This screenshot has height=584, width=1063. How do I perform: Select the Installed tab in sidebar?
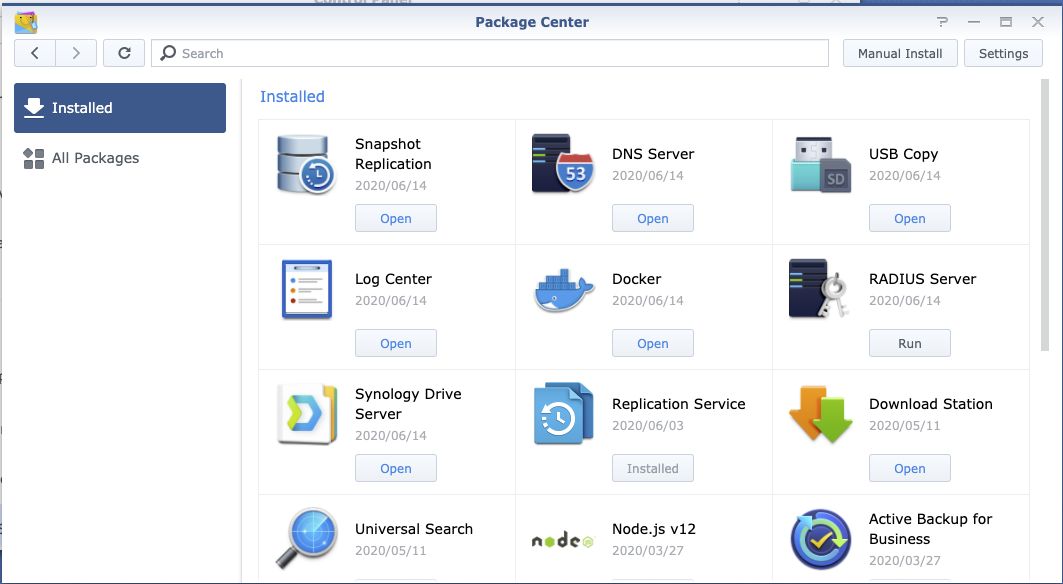click(120, 108)
